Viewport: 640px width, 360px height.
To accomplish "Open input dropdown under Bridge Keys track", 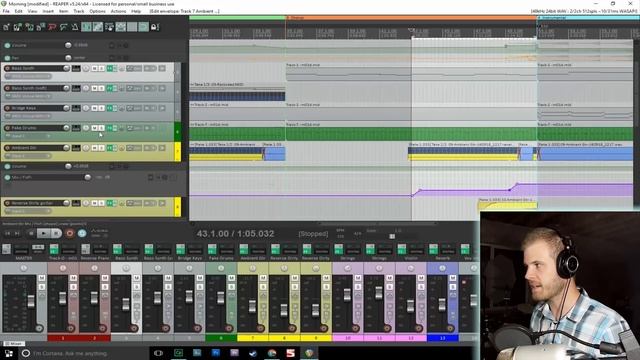I will 28,116.
